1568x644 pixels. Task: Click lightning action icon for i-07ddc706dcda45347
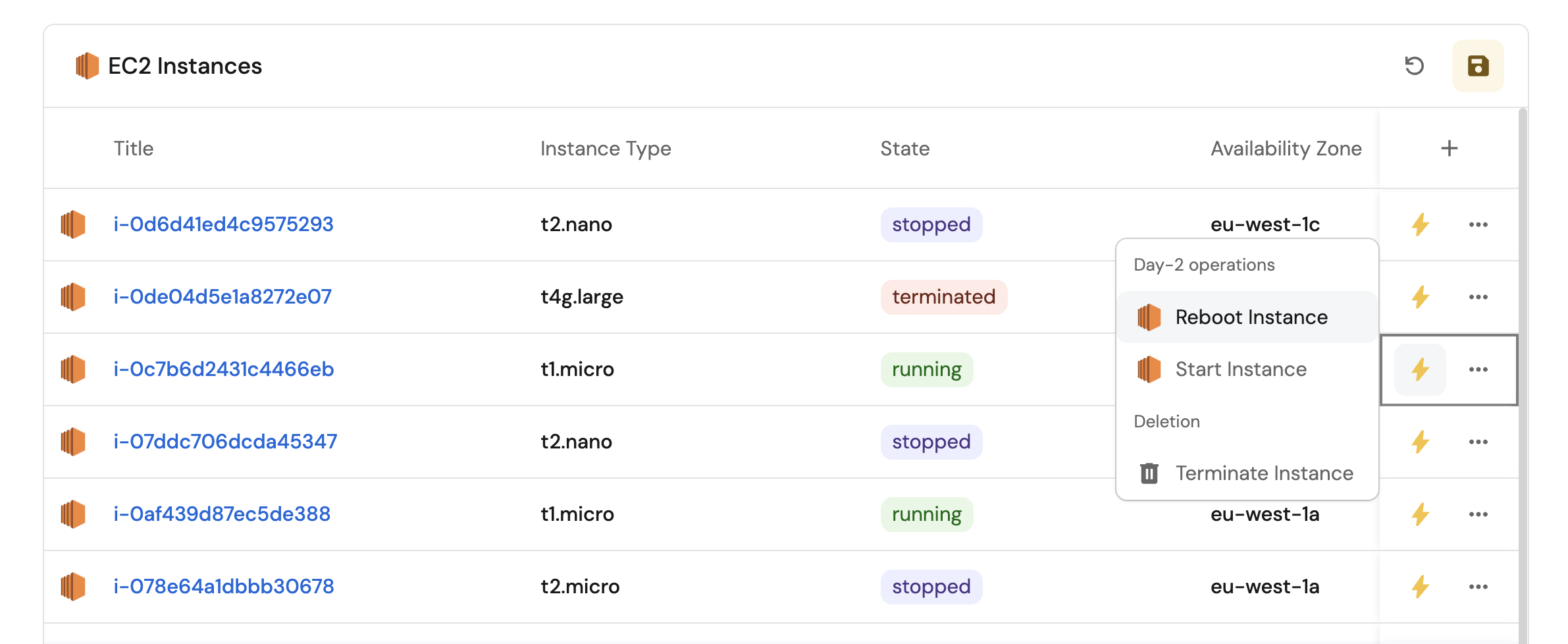coord(1420,442)
